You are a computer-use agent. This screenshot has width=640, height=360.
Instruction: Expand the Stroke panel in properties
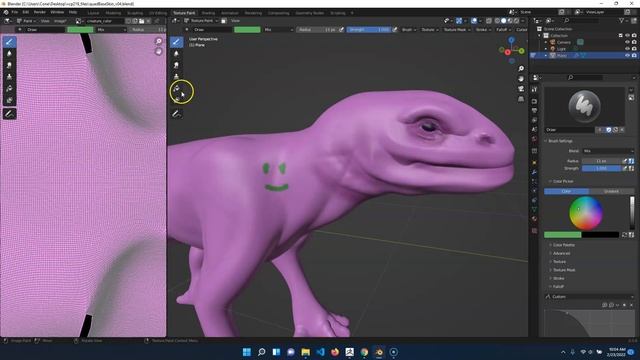click(x=558, y=278)
